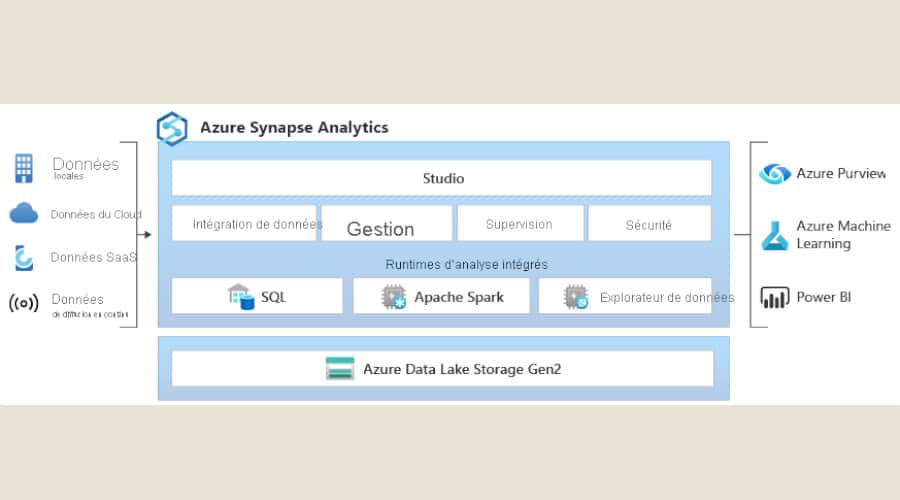Choose the Supervision box

tap(519, 224)
